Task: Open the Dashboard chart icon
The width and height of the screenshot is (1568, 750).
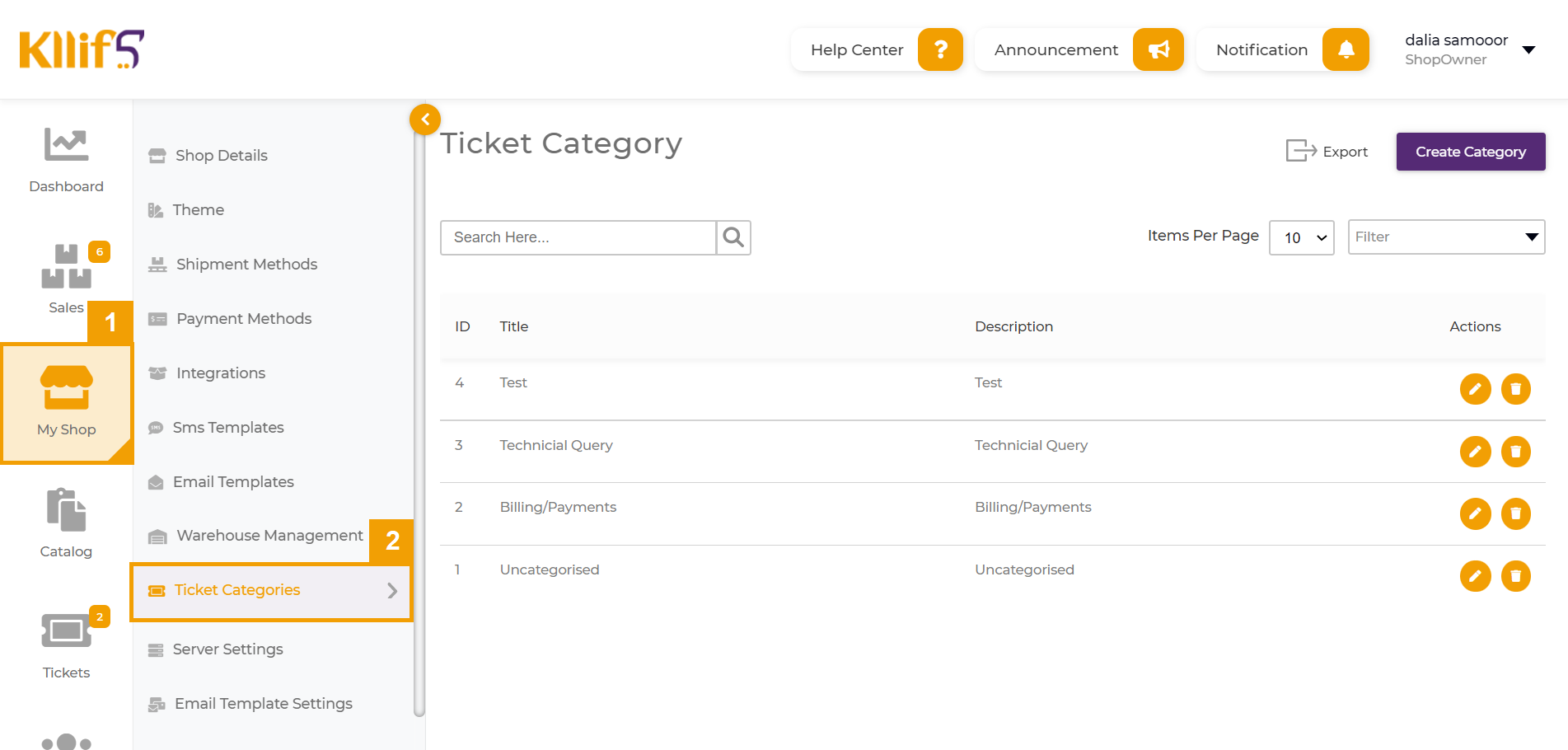Action: (66, 145)
